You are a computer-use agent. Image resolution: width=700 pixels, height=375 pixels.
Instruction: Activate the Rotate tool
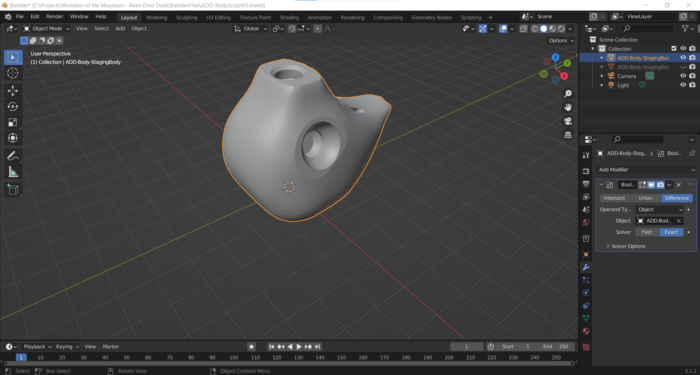point(13,106)
